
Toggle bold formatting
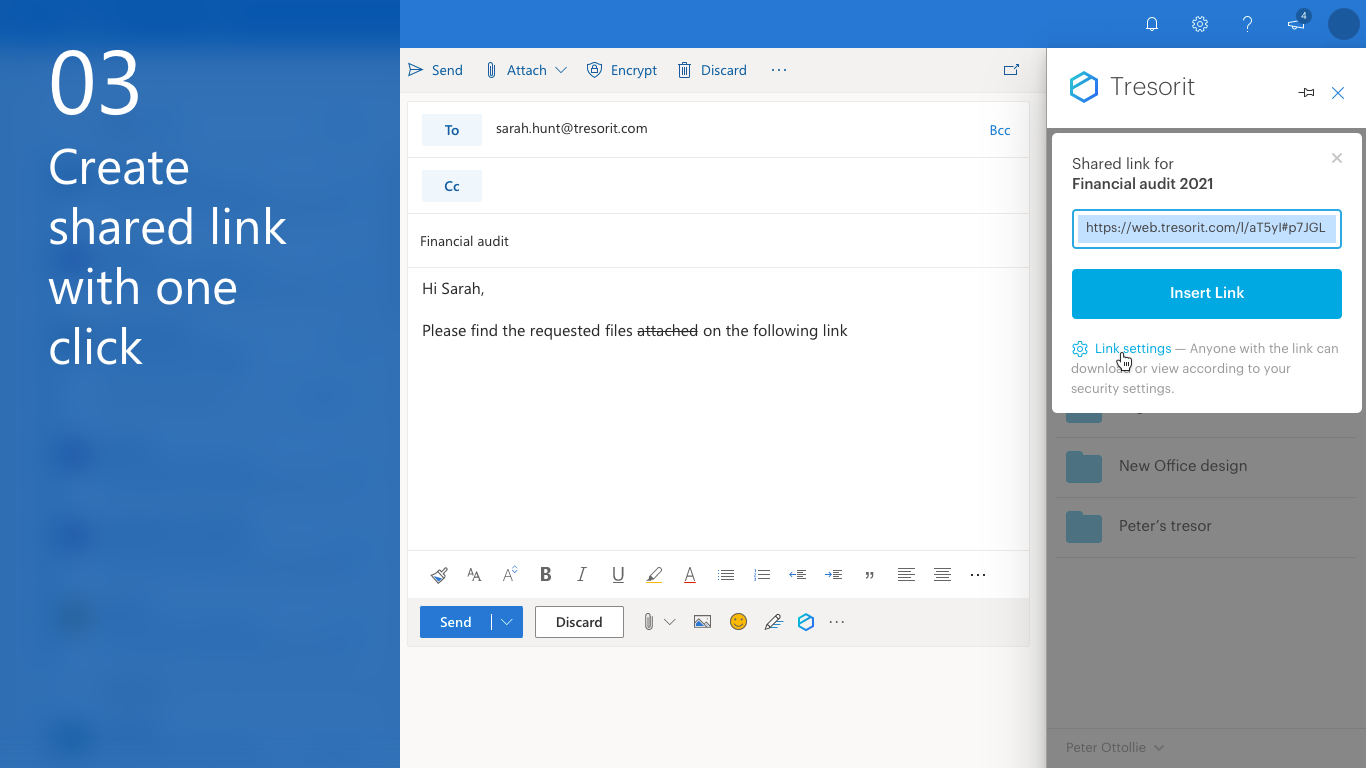pyautogui.click(x=546, y=575)
